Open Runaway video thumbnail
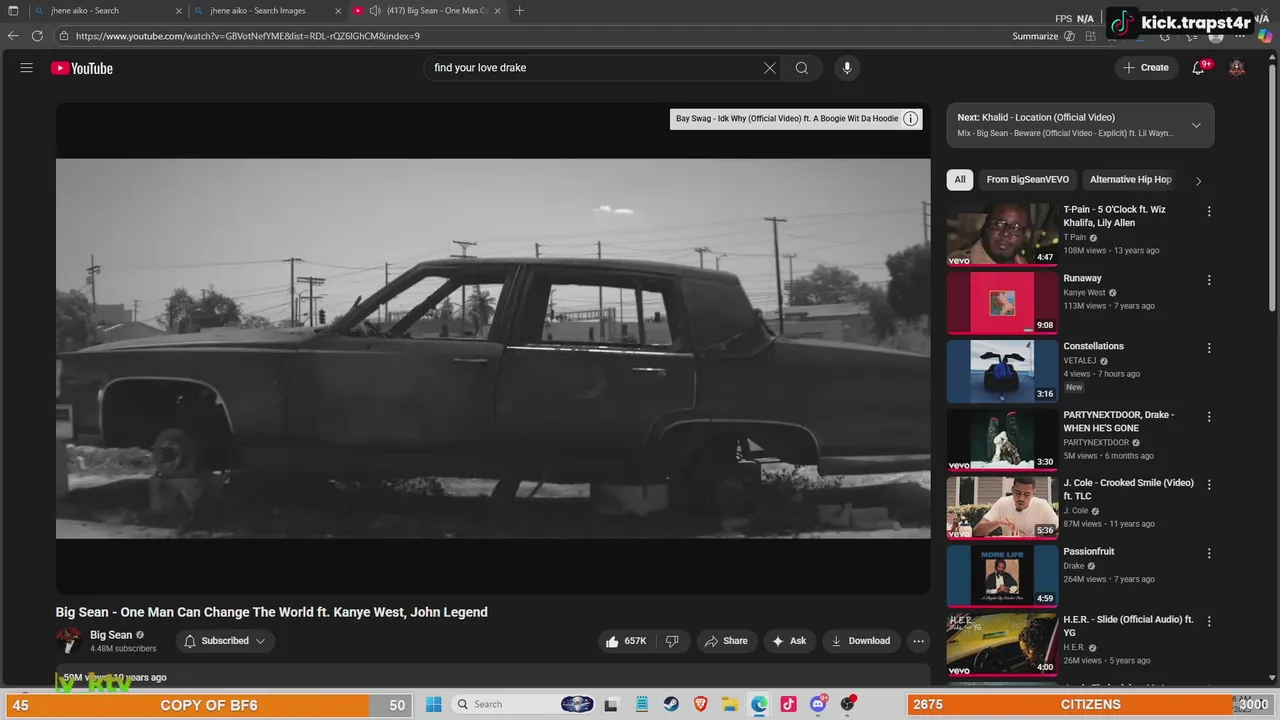Viewport: 1280px width, 720px height. [x=1002, y=303]
